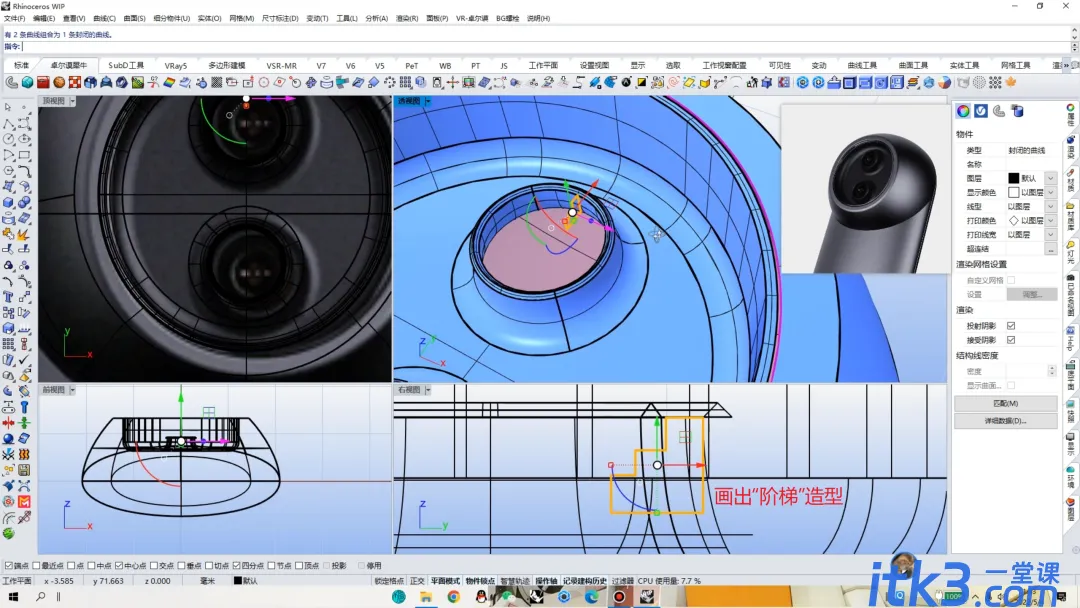Click the red-white checkered toolbar icon
The width and height of the screenshot is (1080, 608).
click(x=74, y=83)
